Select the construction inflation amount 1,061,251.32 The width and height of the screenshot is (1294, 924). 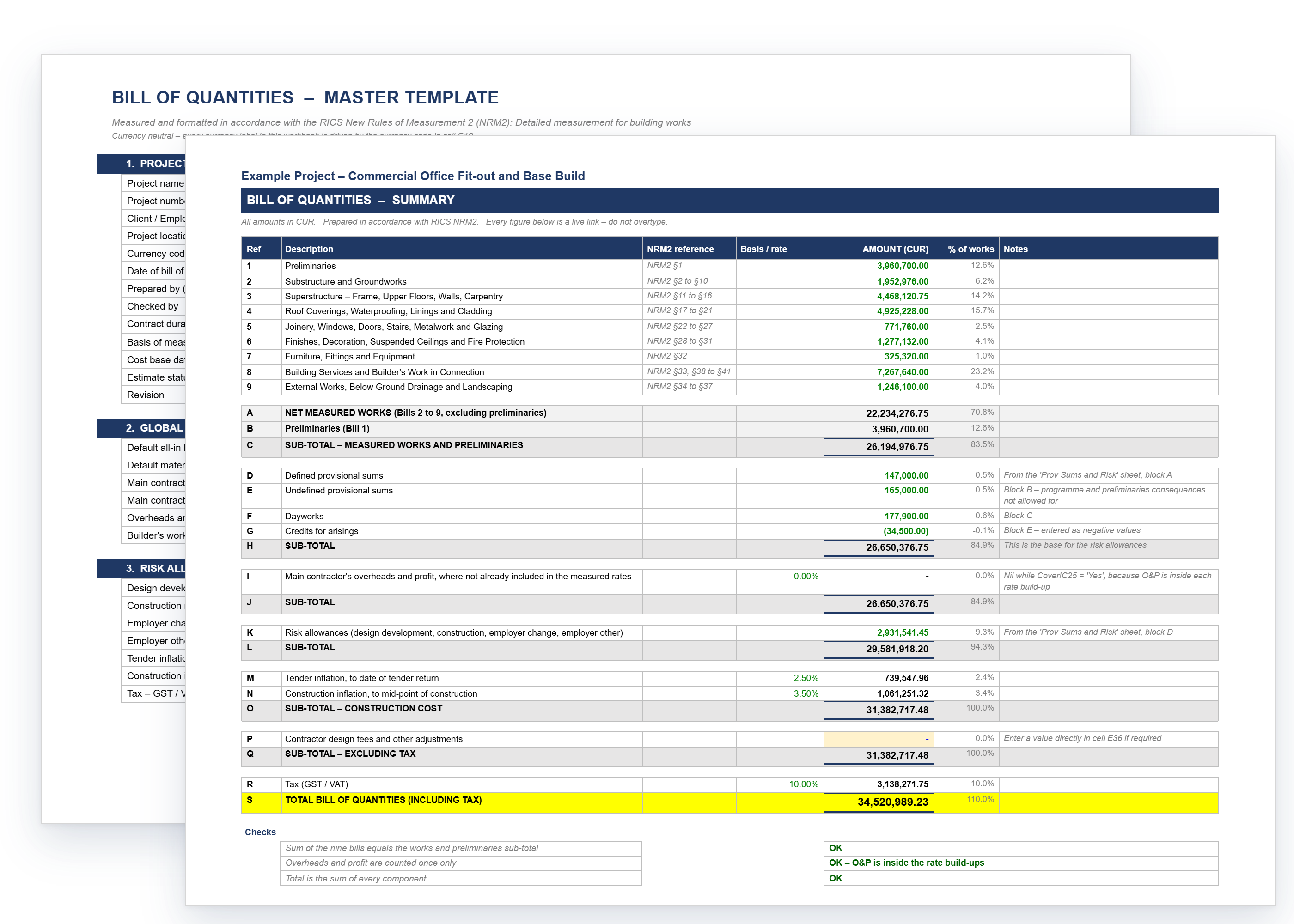(878, 693)
